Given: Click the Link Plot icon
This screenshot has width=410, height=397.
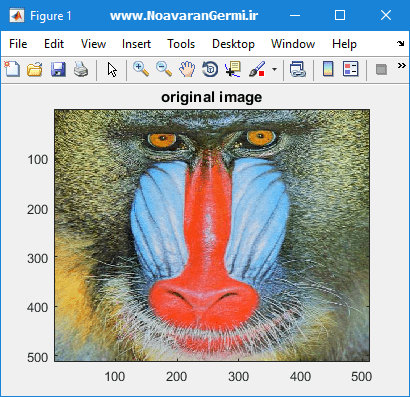Looking at the screenshot, I should (x=298, y=69).
